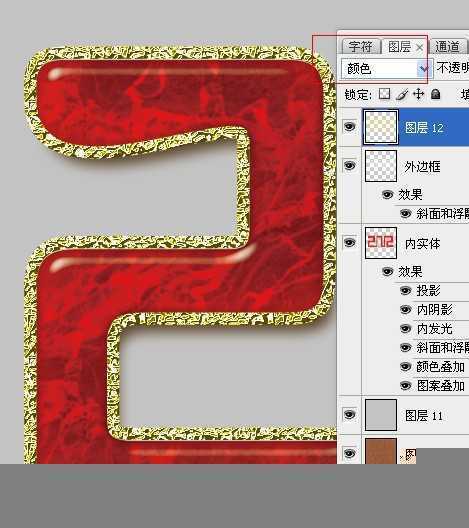Viewport: 469px width, 528px height.
Task: Click the 内发光 effect entry
Action: coord(434,328)
